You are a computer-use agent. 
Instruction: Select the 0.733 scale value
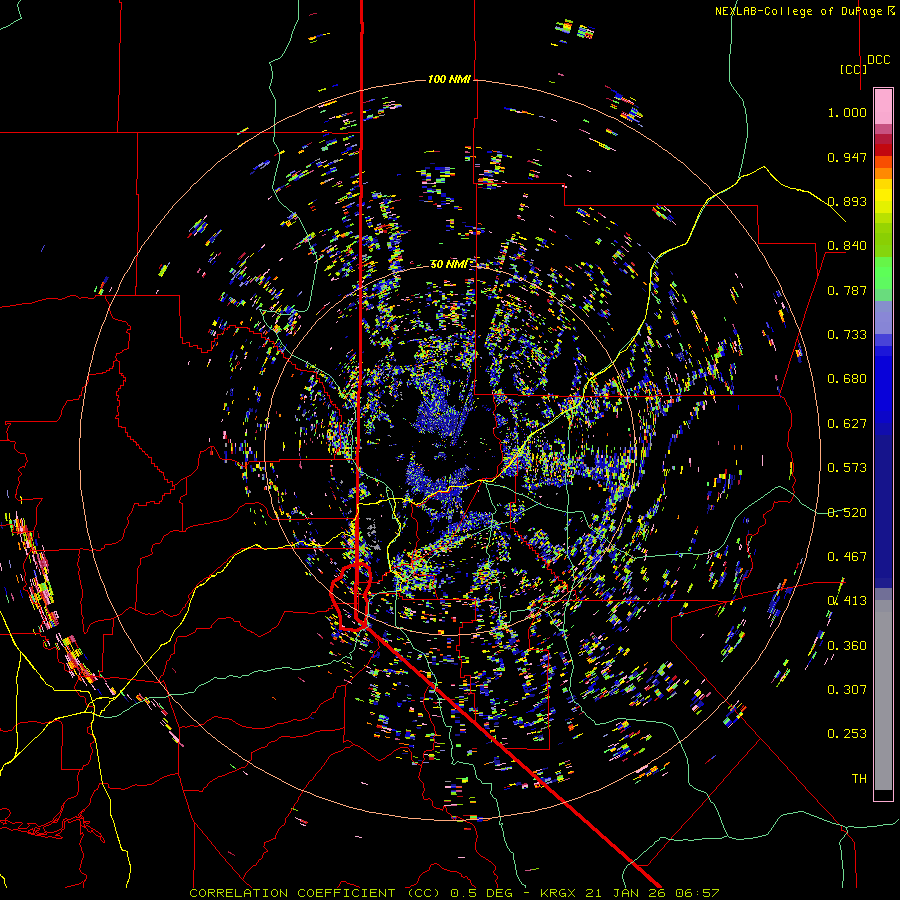point(847,335)
